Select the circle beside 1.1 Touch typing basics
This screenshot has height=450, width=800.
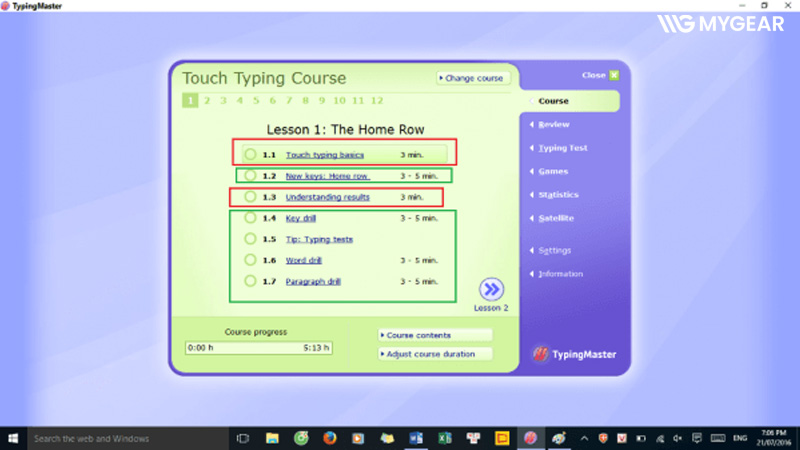[x=250, y=155]
